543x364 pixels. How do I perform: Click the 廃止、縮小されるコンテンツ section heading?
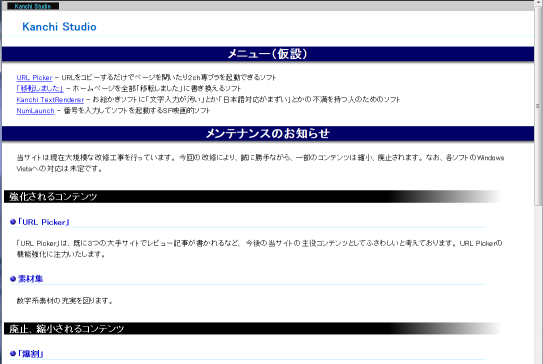click(x=252, y=328)
